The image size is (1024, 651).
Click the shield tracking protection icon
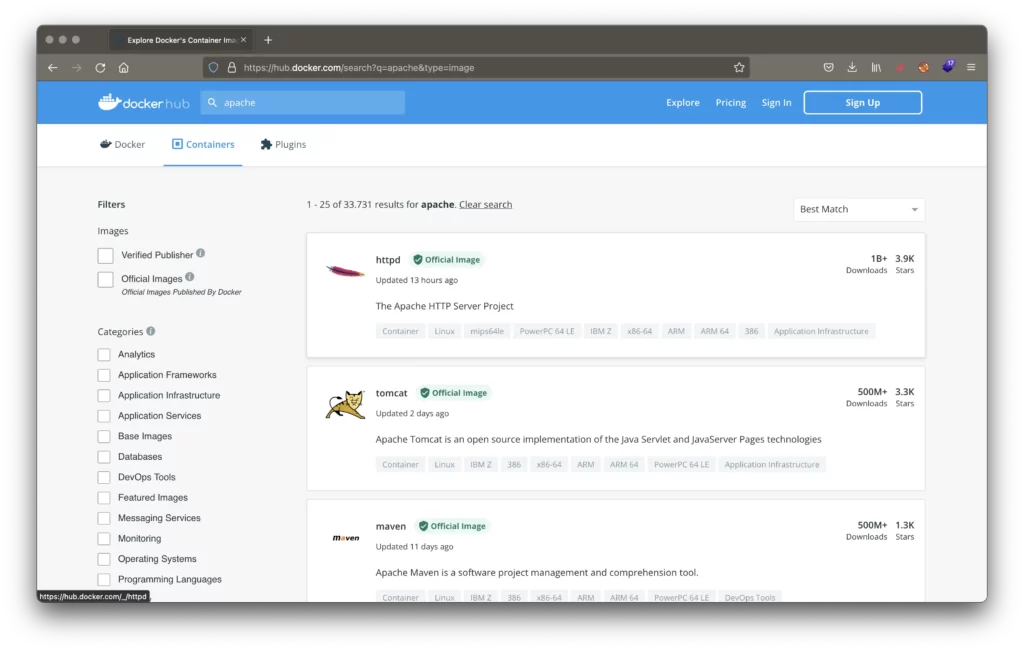coord(213,67)
